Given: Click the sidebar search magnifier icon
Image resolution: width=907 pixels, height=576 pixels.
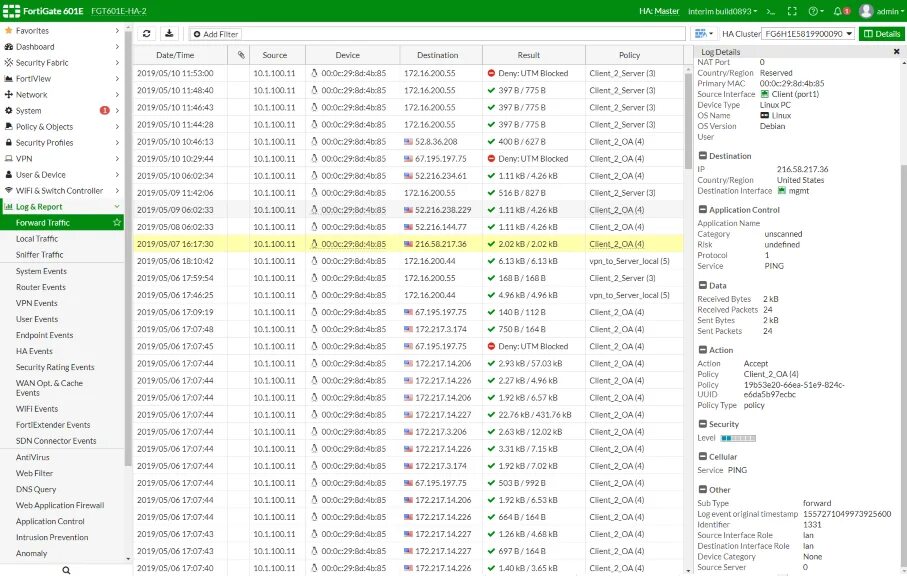Looking at the screenshot, I should [x=66, y=570].
